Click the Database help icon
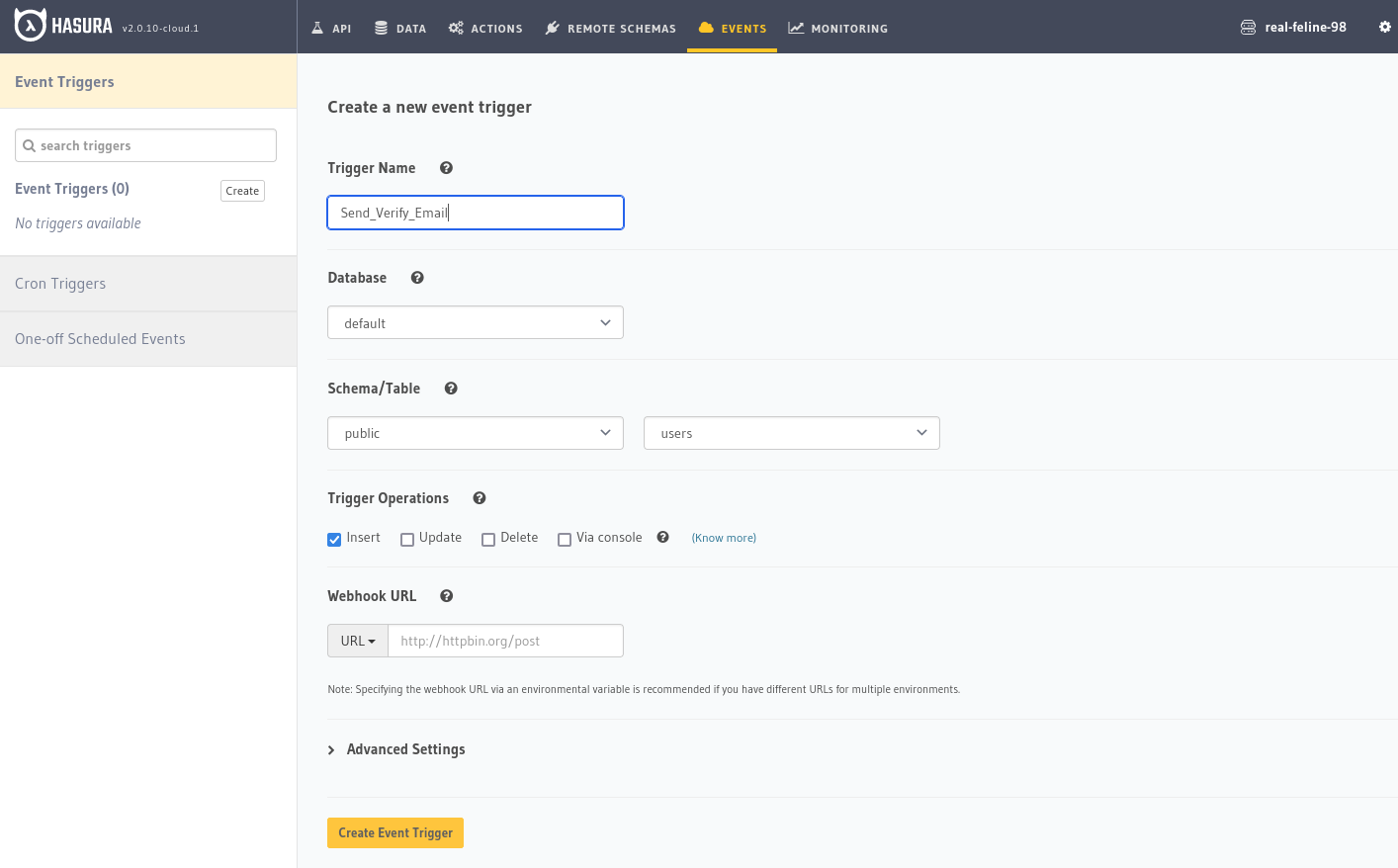This screenshot has height=868, width=1398. 417,278
